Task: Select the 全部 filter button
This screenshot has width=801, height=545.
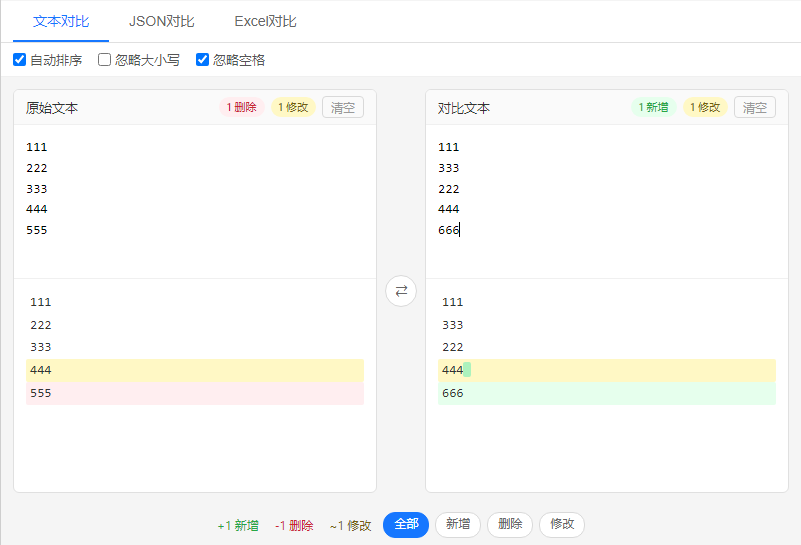Action: pos(406,525)
